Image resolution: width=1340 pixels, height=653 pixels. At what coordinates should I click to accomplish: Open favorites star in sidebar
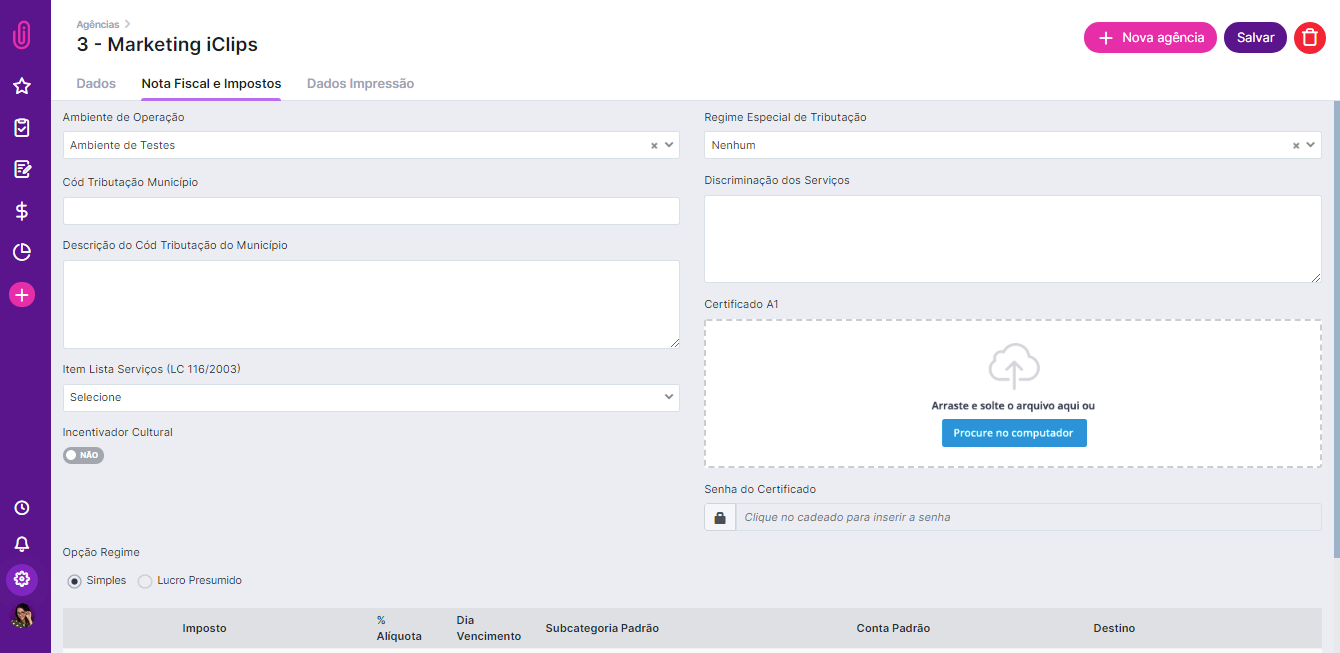pyautogui.click(x=22, y=86)
